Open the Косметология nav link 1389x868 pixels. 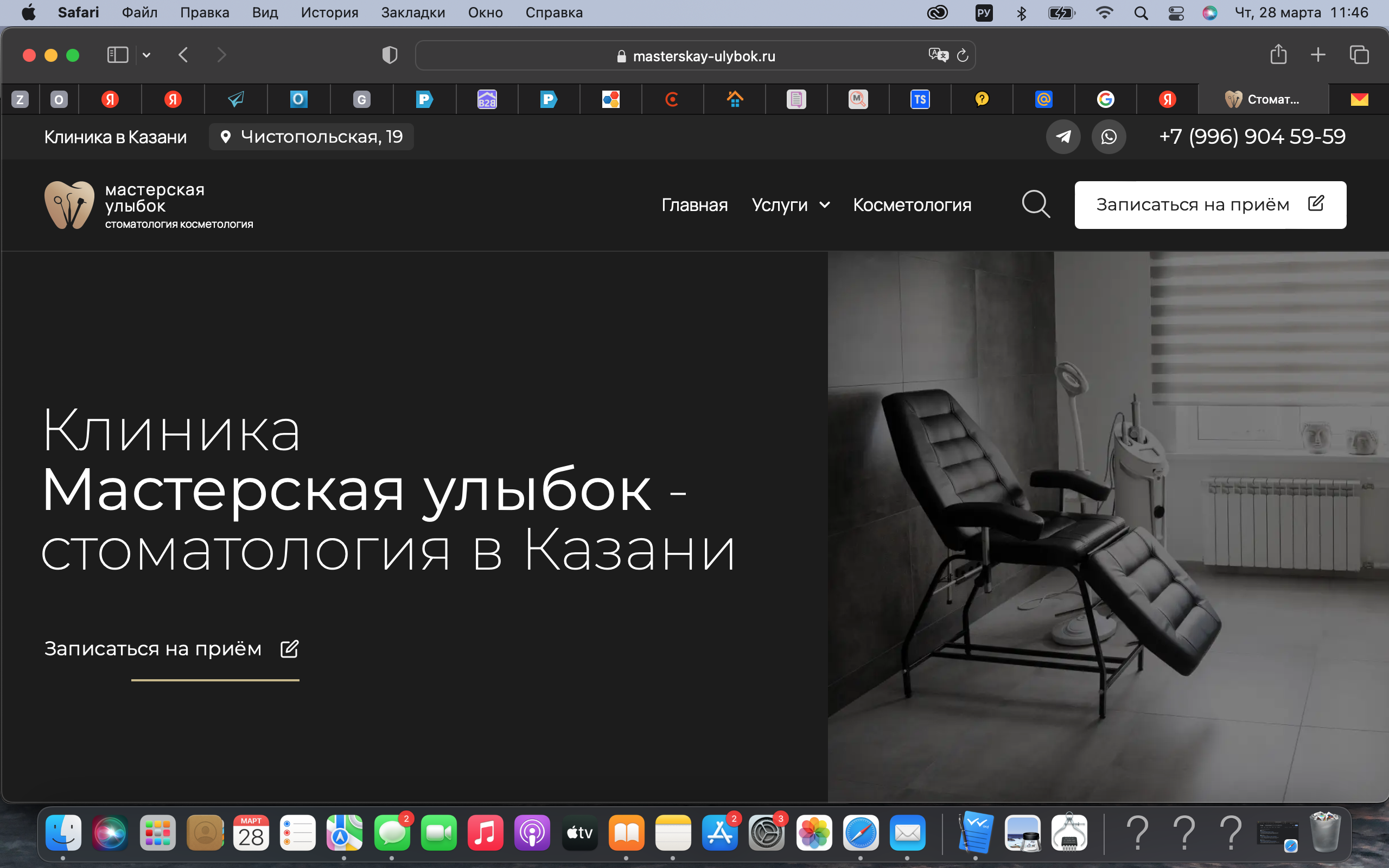pyautogui.click(x=912, y=205)
